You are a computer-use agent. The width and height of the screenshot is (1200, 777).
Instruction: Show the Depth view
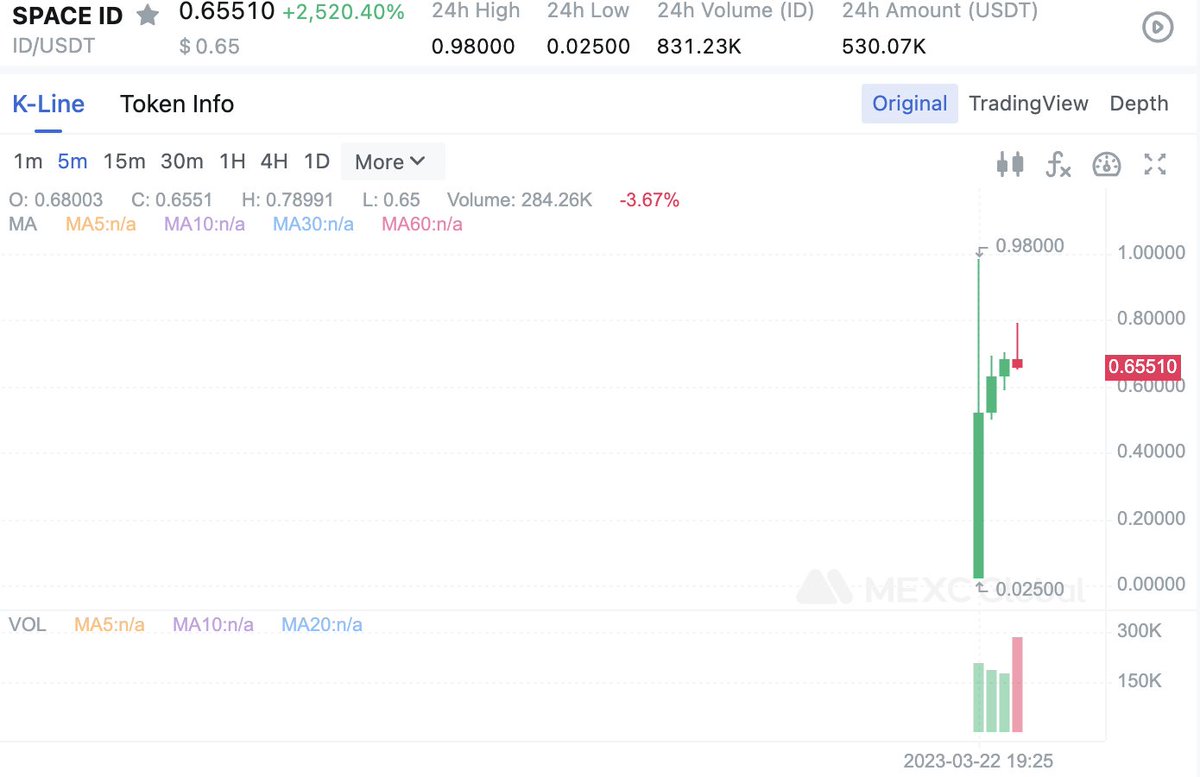coord(1139,103)
